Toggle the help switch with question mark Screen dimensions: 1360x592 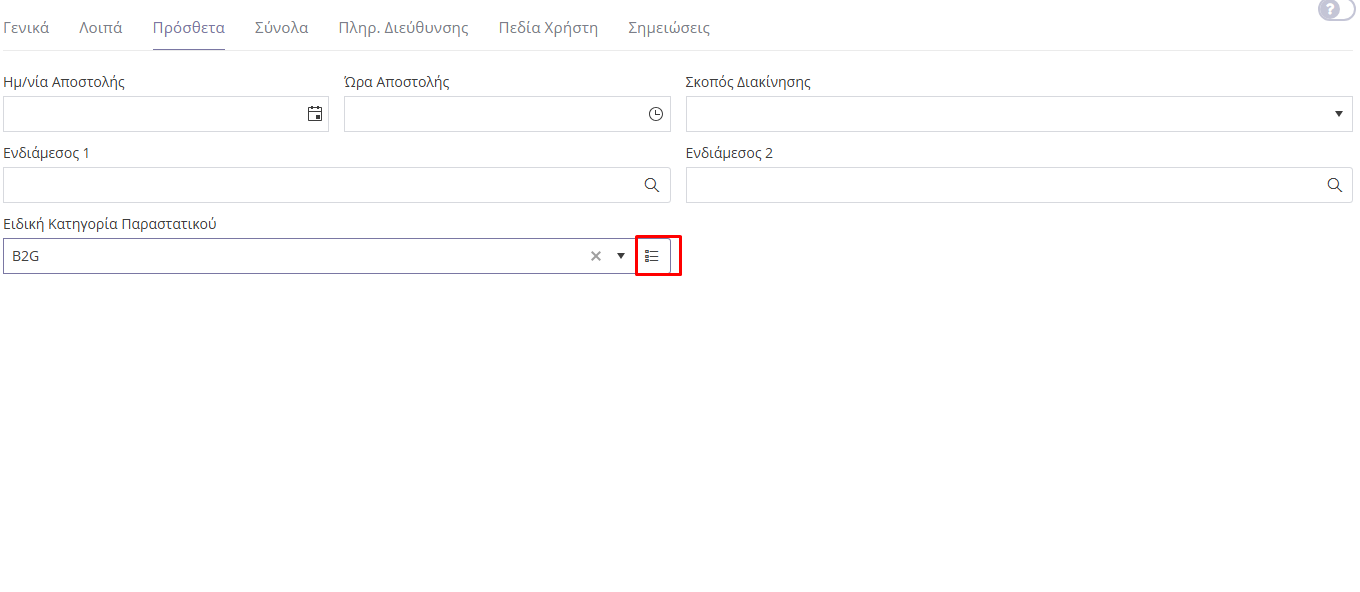click(1335, 10)
